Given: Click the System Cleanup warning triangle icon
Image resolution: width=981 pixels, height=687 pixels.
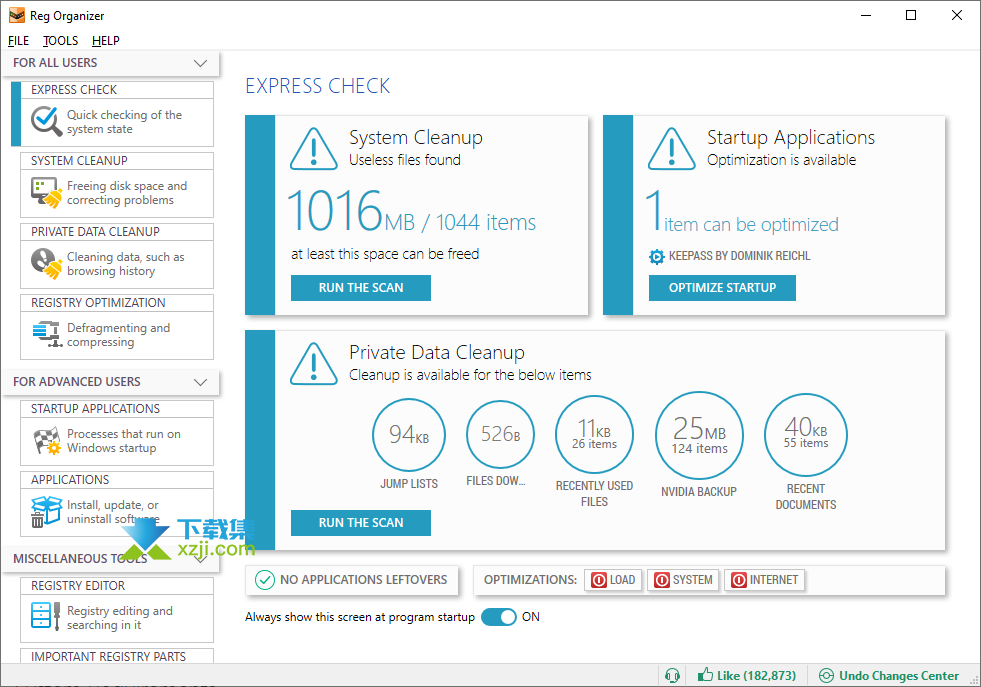Looking at the screenshot, I should pos(314,149).
